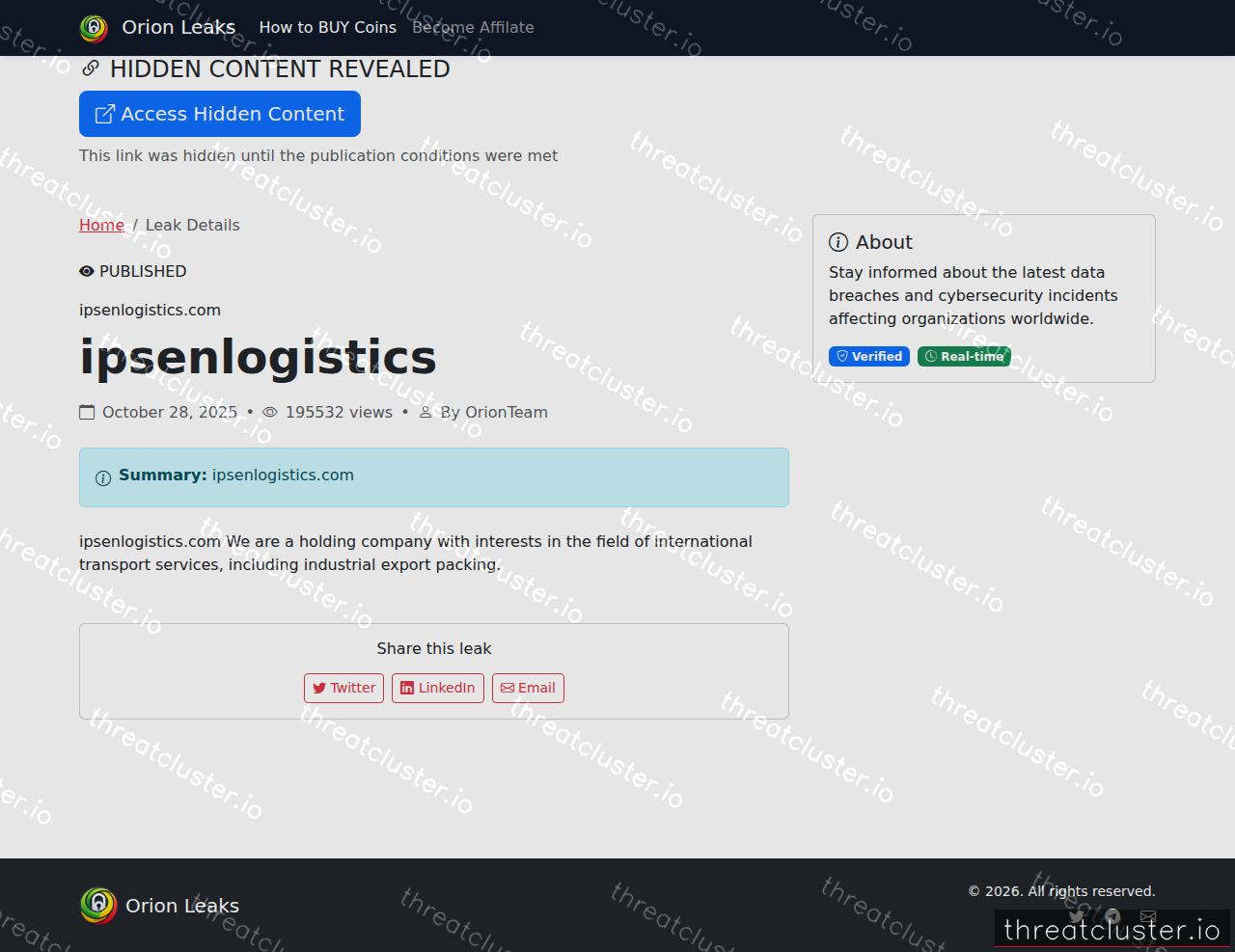1235x952 pixels.
Task: Click the Real-time clock badge
Action: click(964, 357)
